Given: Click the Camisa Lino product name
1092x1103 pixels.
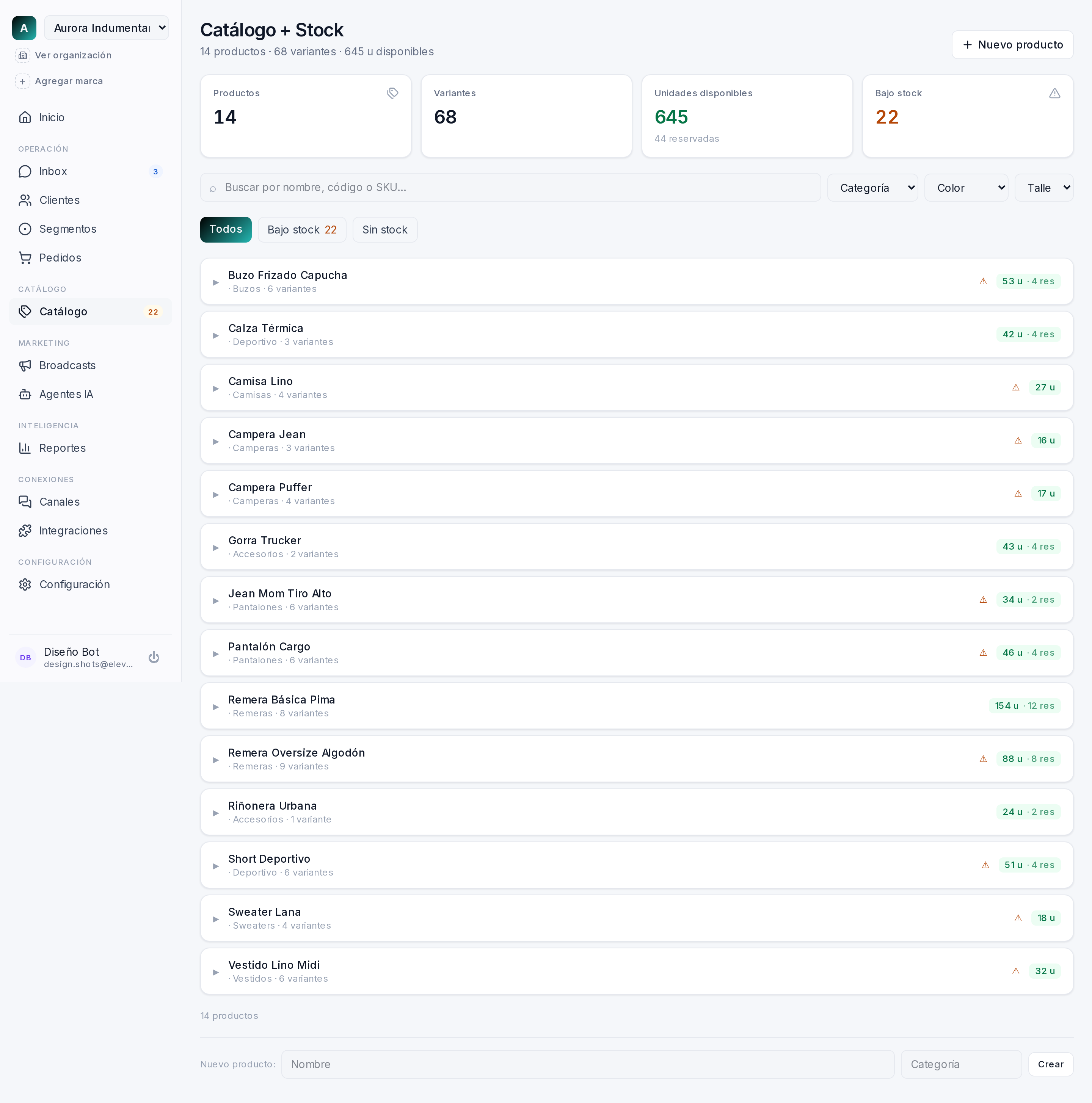Looking at the screenshot, I should point(260,381).
